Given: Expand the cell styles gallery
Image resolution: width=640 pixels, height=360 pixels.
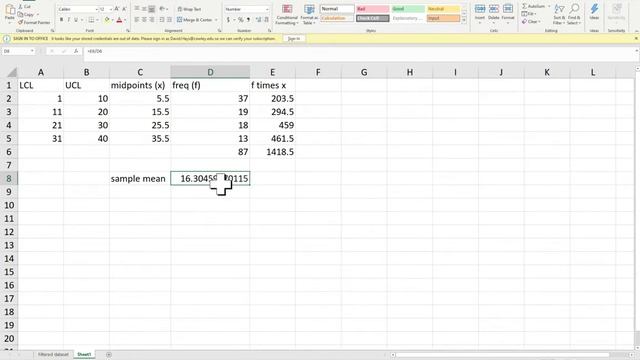Looking at the screenshot, I should [x=464, y=20].
